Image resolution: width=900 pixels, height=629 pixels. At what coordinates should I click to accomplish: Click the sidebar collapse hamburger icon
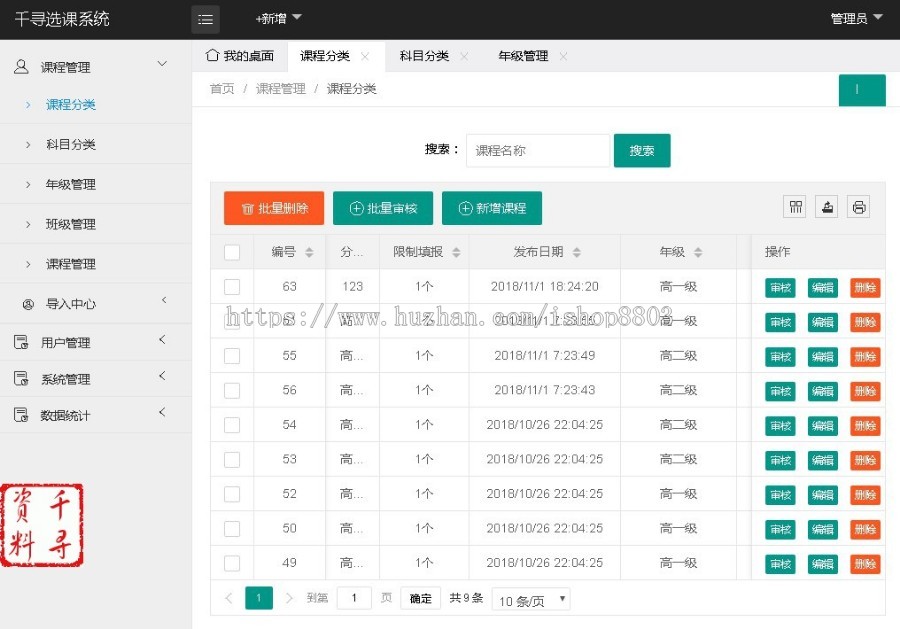tap(206, 19)
